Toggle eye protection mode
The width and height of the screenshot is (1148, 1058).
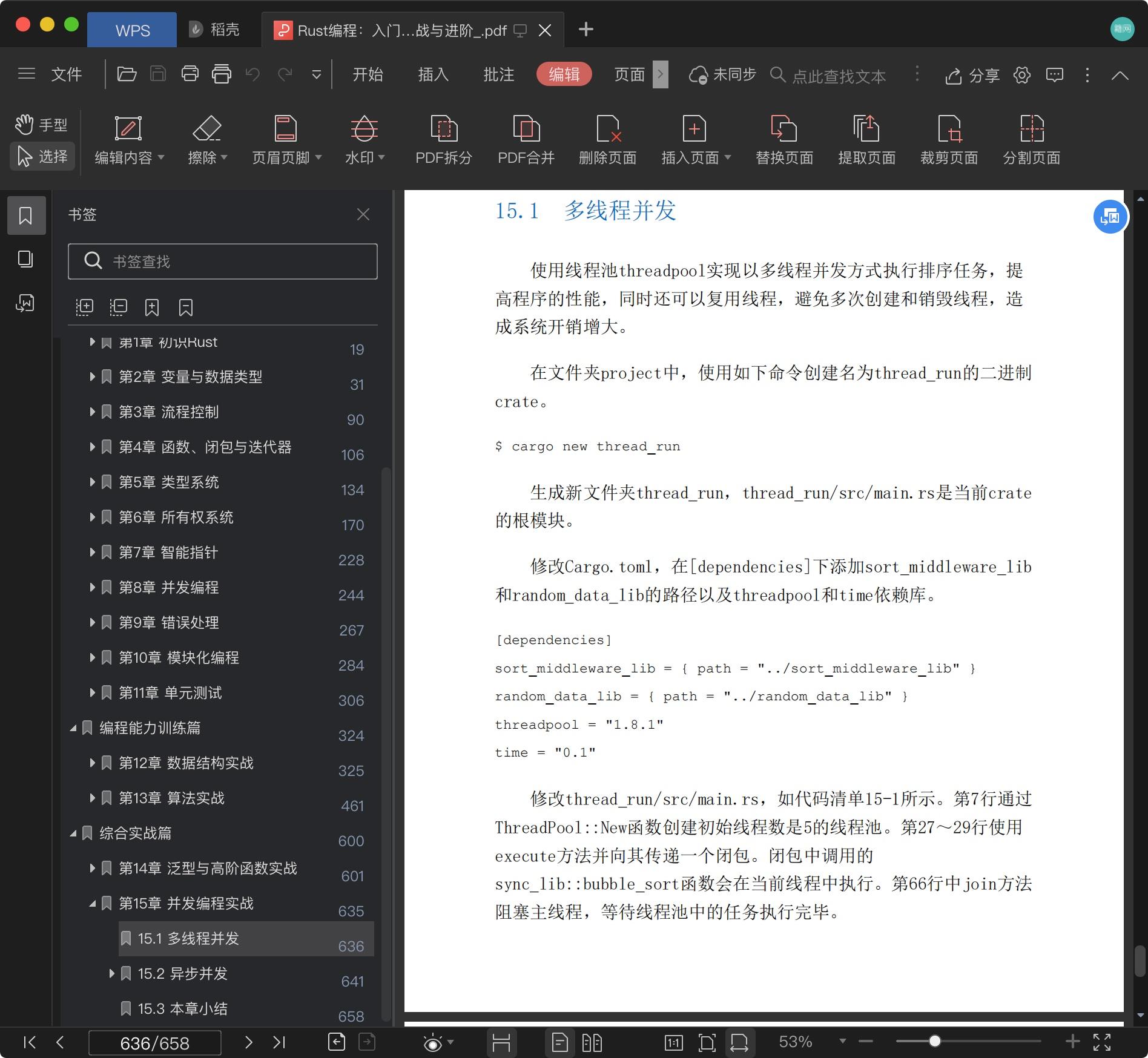pyautogui.click(x=433, y=1042)
